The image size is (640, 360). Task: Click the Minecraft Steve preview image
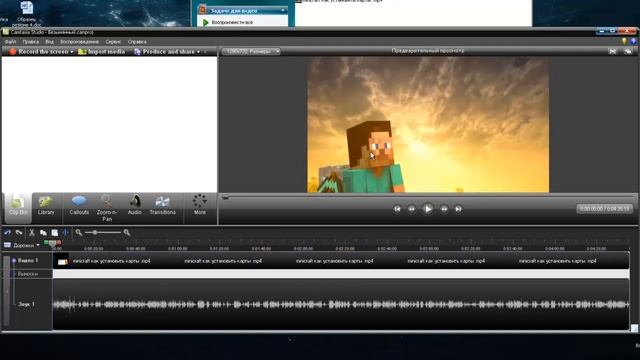[x=428, y=124]
